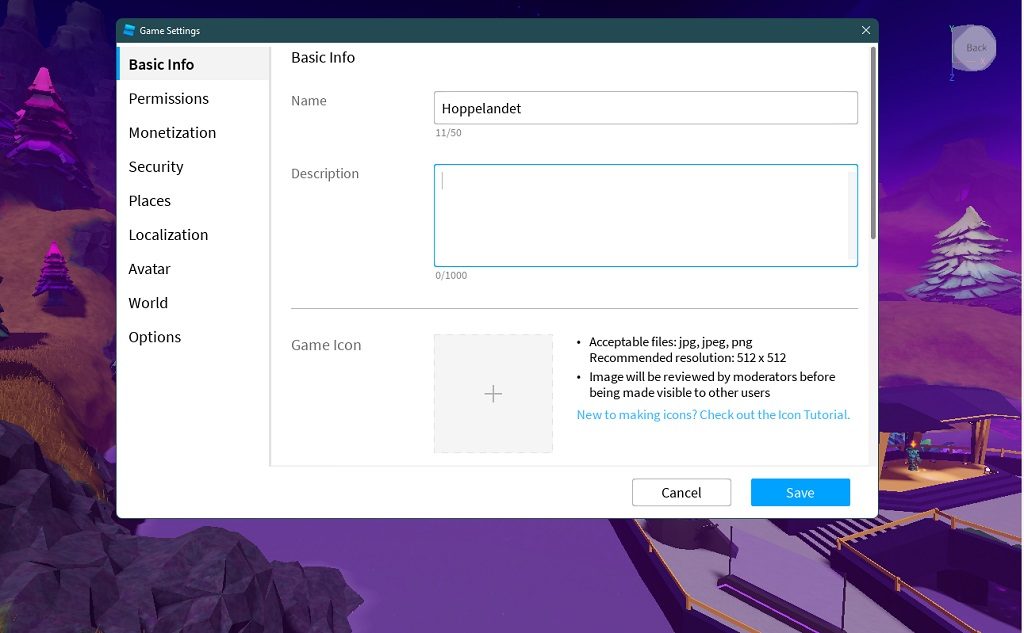Image resolution: width=1024 pixels, height=633 pixels.
Task: Click the Back face of the view cube
Action: click(975, 48)
